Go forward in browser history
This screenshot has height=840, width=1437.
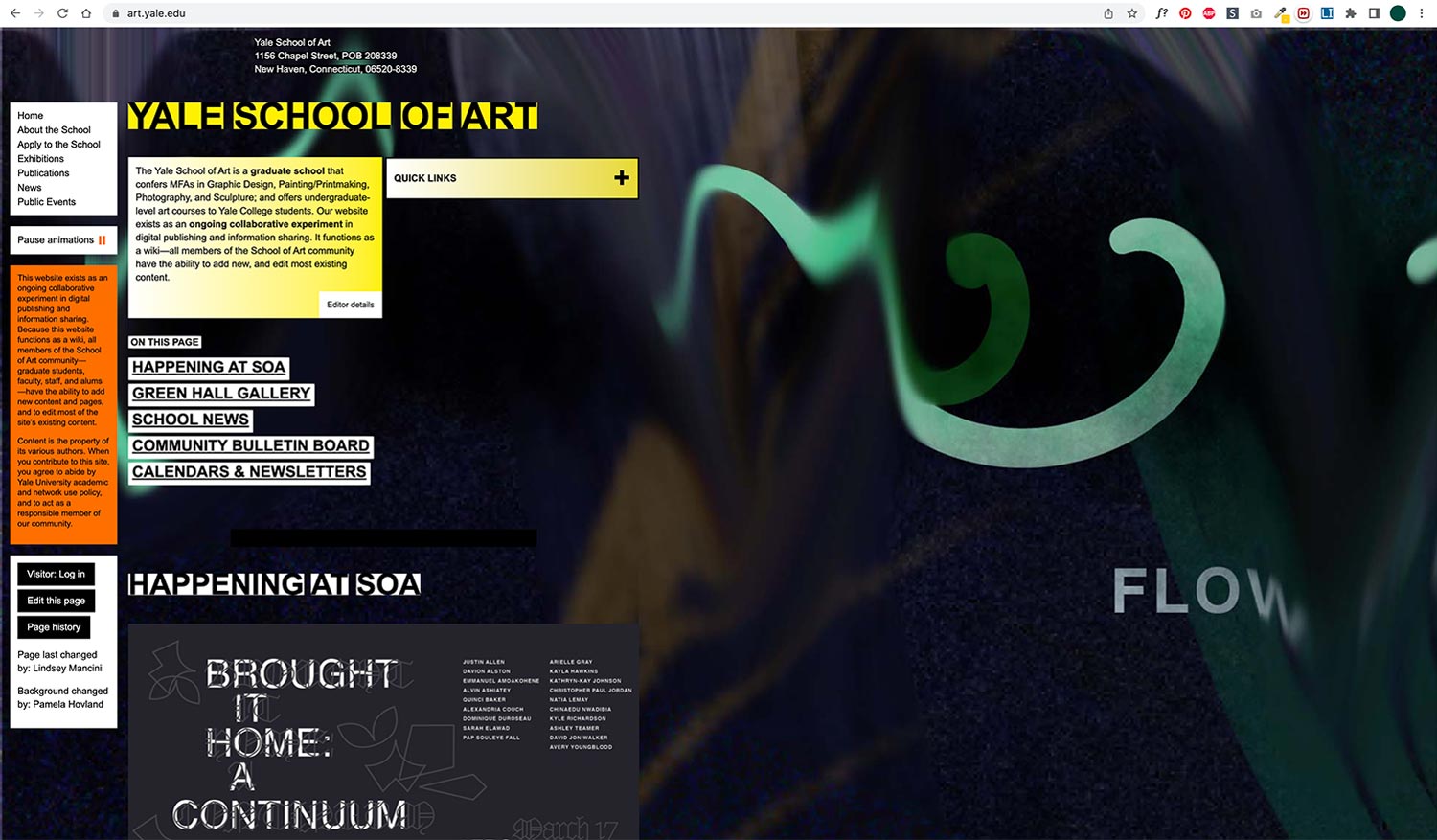(x=39, y=13)
